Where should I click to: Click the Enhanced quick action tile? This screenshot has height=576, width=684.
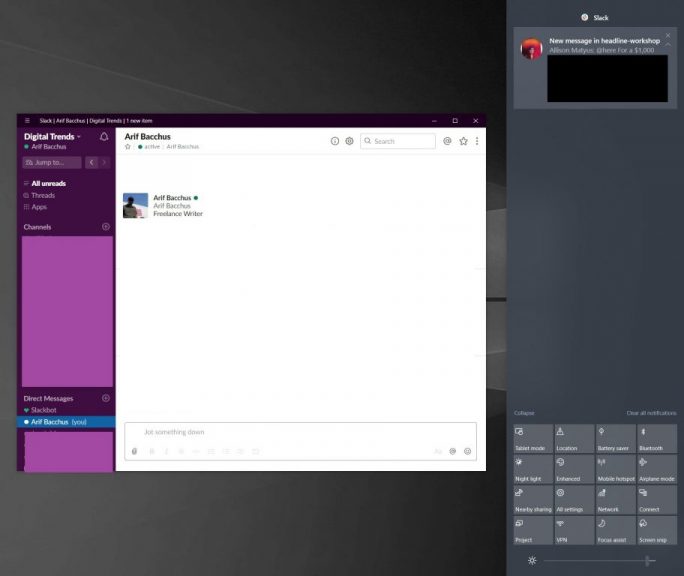tap(574, 469)
